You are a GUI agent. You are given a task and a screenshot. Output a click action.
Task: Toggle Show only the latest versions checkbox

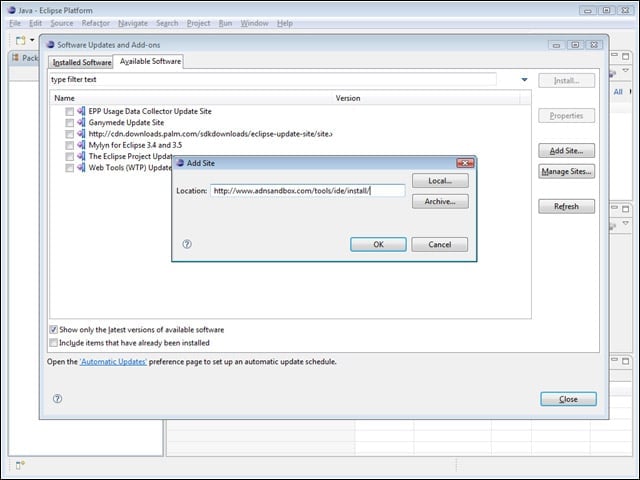click(x=53, y=329)
